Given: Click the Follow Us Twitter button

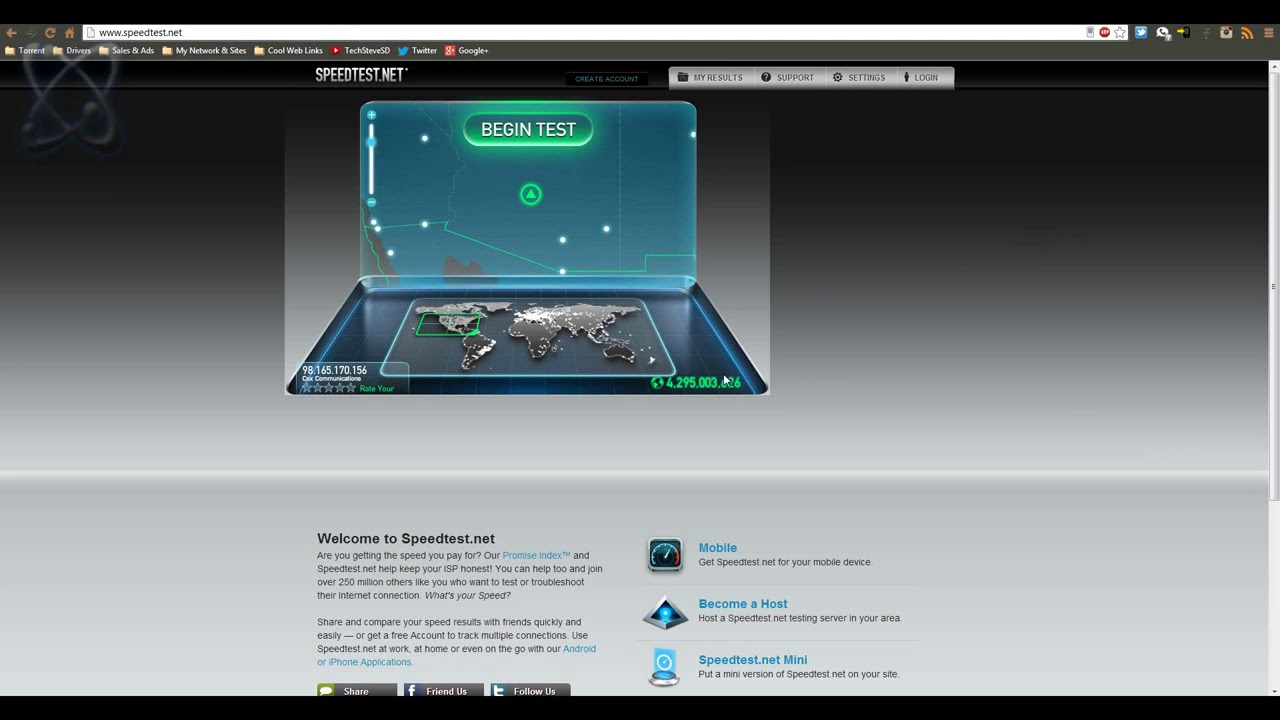Looking at the screenshot, I should (x=530, y=690).
